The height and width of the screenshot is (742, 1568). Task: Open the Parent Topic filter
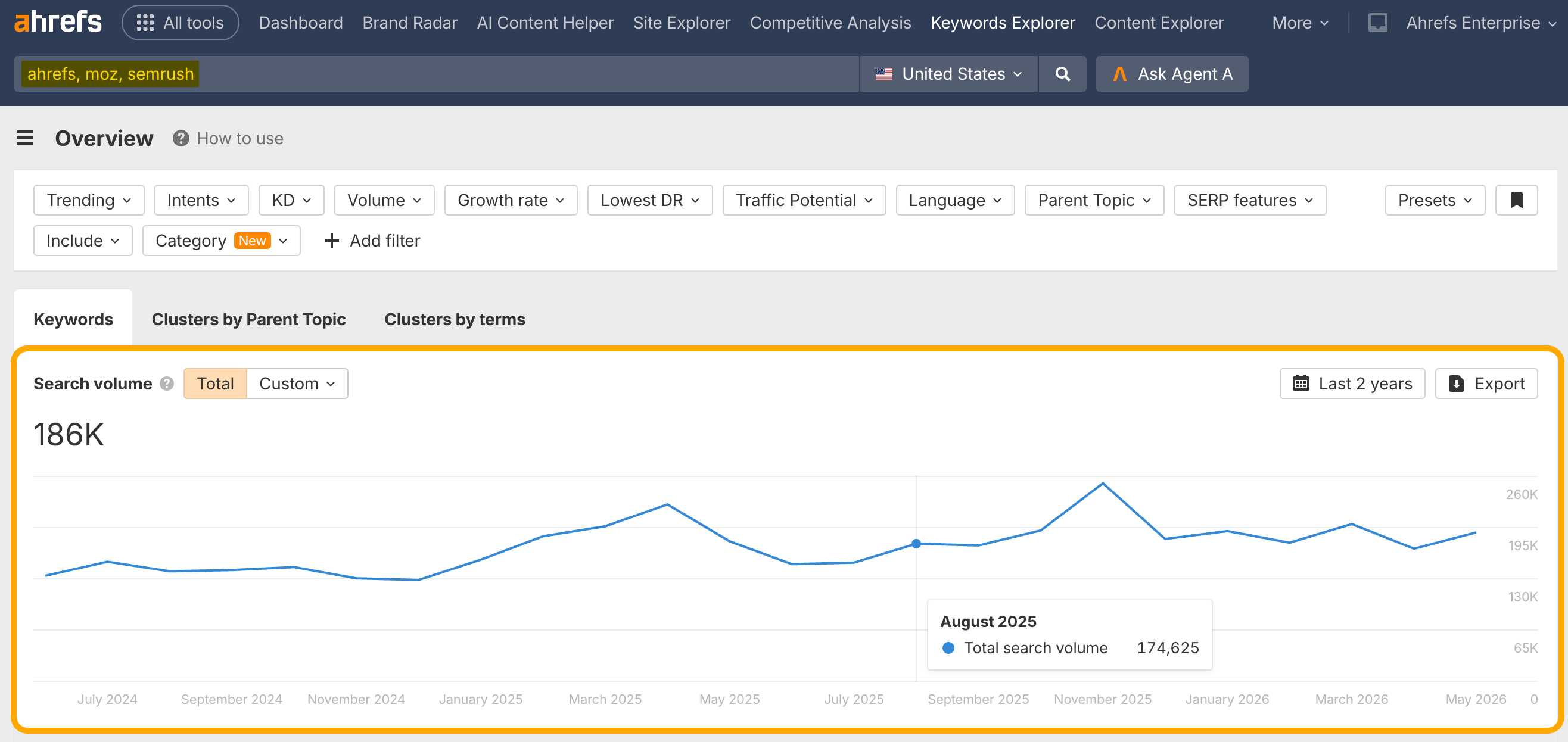[1094, 199]
